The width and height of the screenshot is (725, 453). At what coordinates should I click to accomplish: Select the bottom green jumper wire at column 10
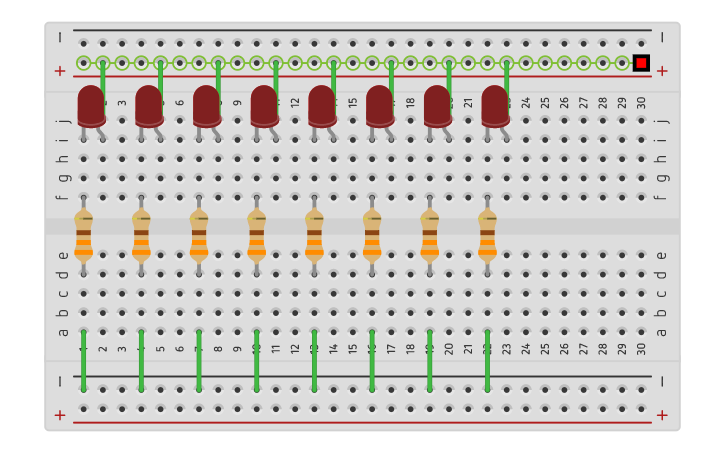(256, 360)
